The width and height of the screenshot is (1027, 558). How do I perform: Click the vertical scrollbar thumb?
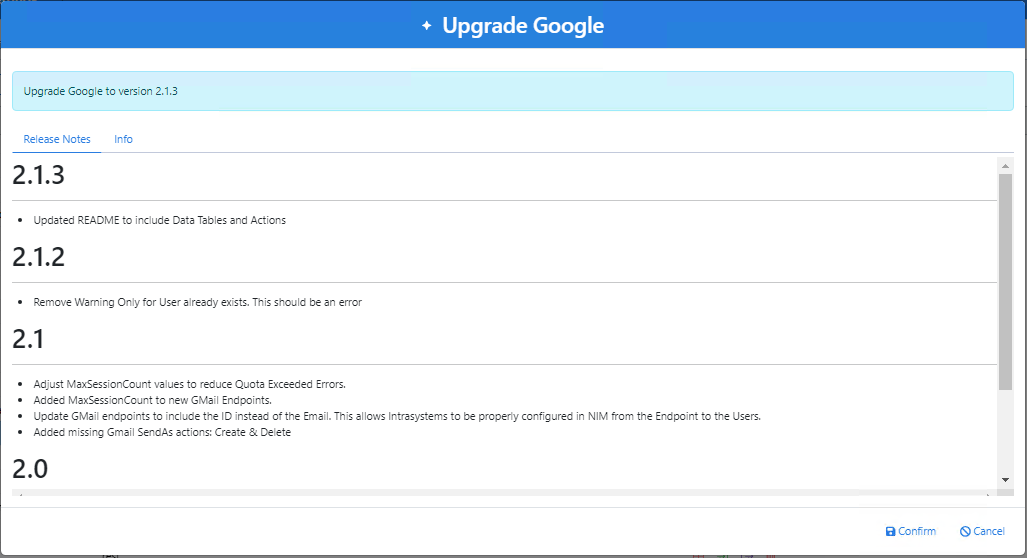coord(1005,280)
